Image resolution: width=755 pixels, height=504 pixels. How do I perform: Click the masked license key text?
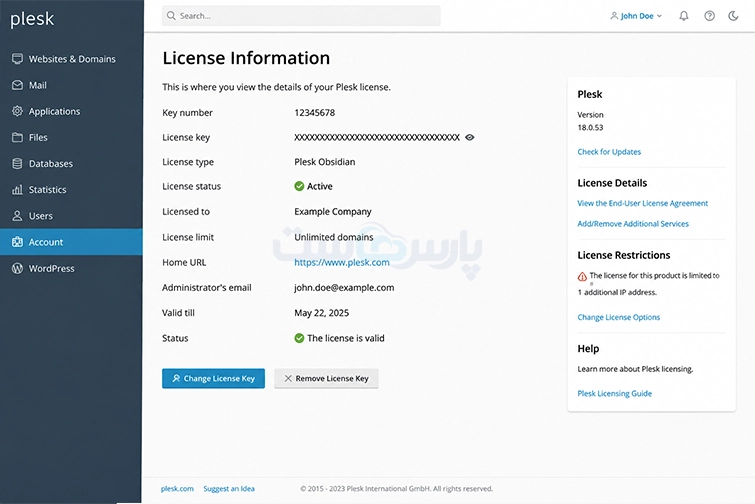pos(377,137)
